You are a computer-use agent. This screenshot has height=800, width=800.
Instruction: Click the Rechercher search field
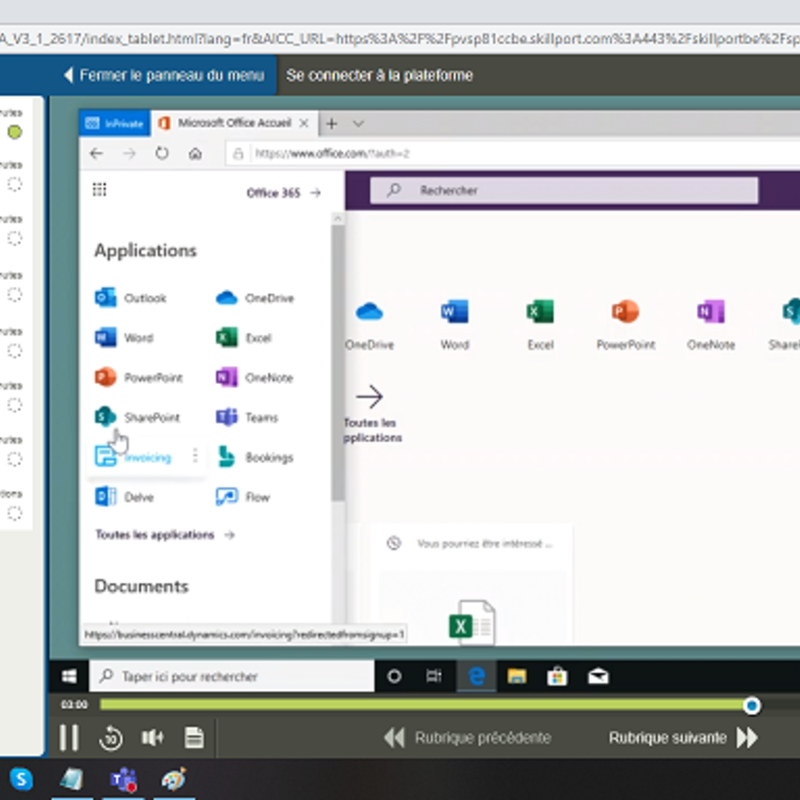564,190
